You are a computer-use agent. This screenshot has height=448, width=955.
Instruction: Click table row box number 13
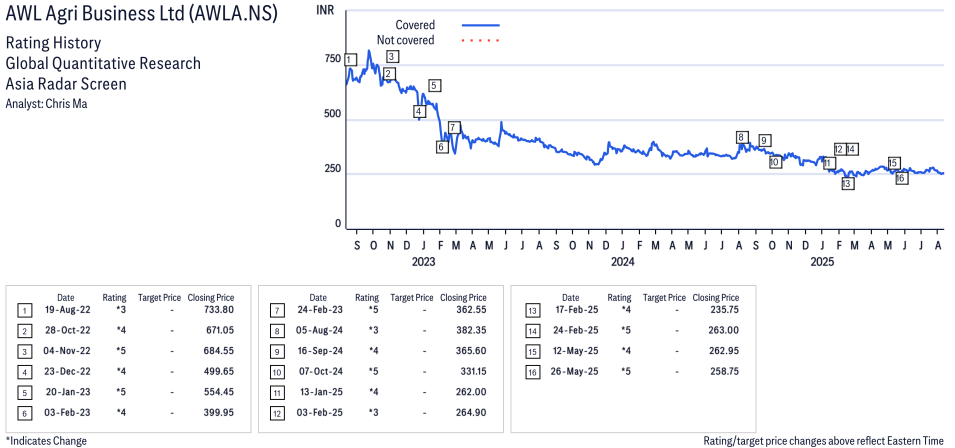click(x=531, y=312)
